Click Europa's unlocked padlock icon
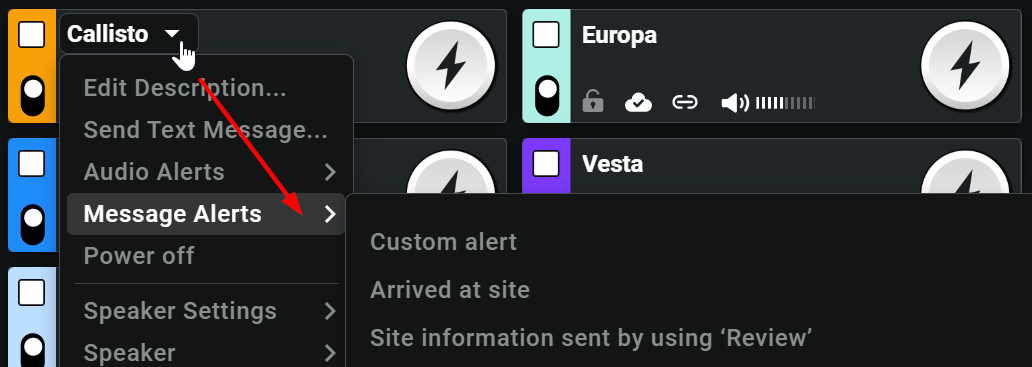This screenshot has width=1032, height=367. click(x=593, y=102)
